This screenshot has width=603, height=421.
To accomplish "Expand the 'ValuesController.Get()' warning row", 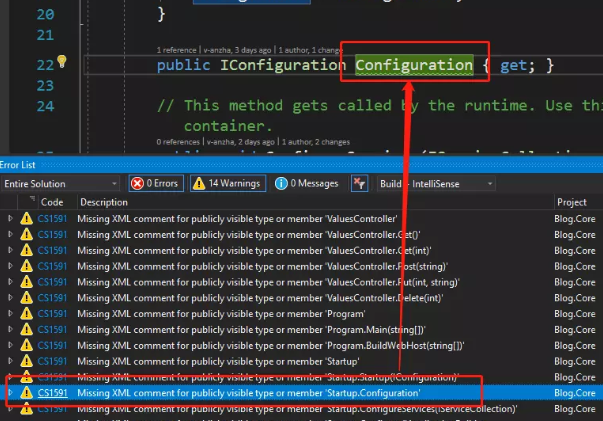I will click(x=10, y=234).
